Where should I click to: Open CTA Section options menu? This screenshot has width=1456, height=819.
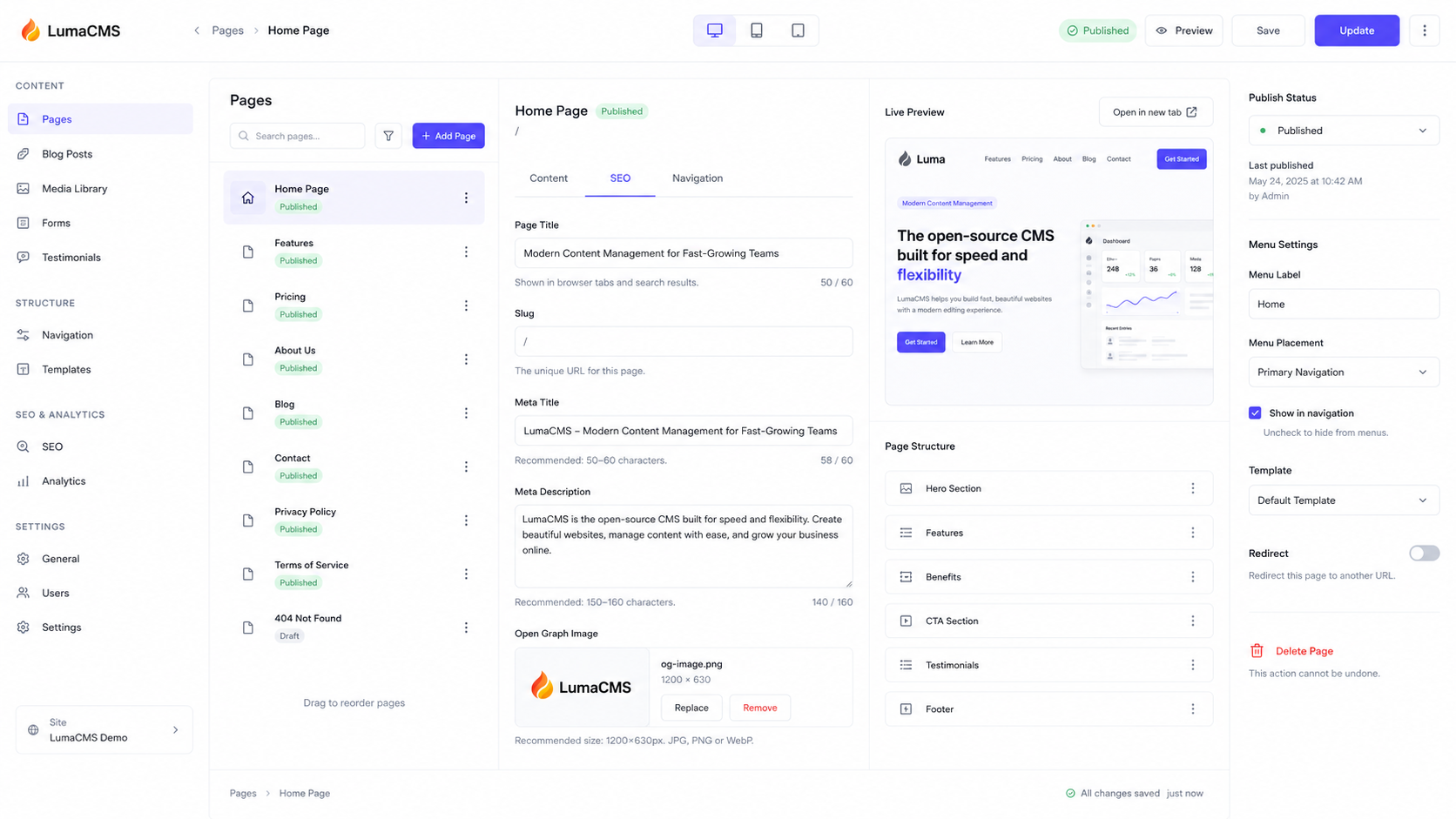tap(1193, 621)
